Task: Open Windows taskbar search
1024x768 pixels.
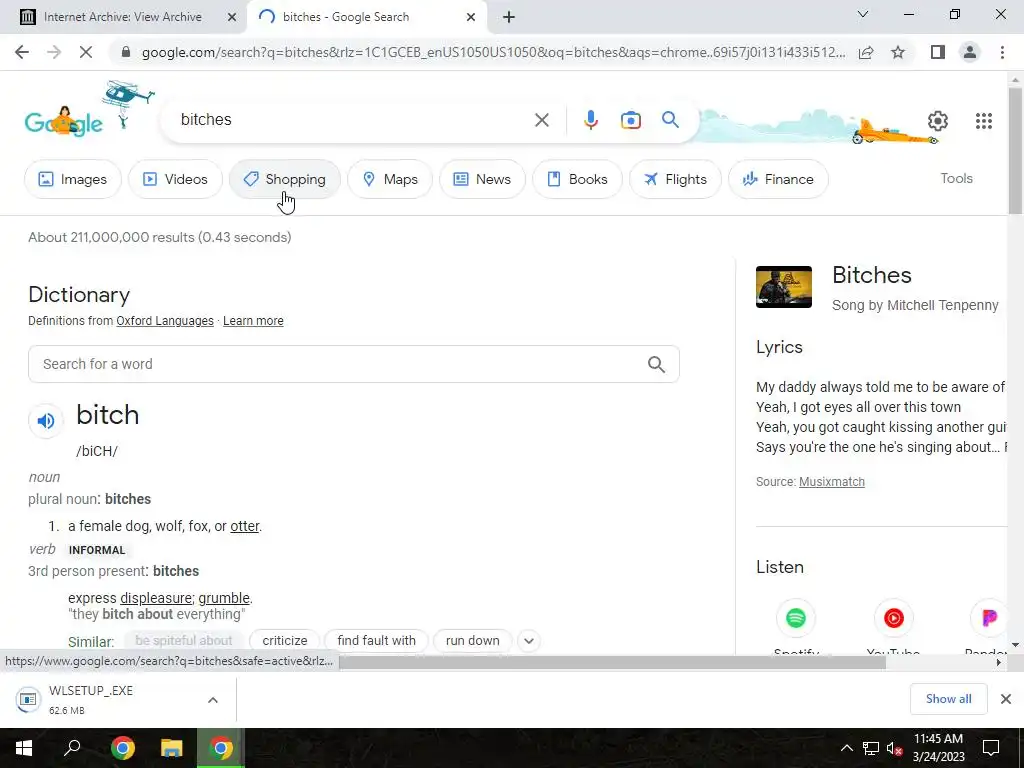Action: click(72, 748)
